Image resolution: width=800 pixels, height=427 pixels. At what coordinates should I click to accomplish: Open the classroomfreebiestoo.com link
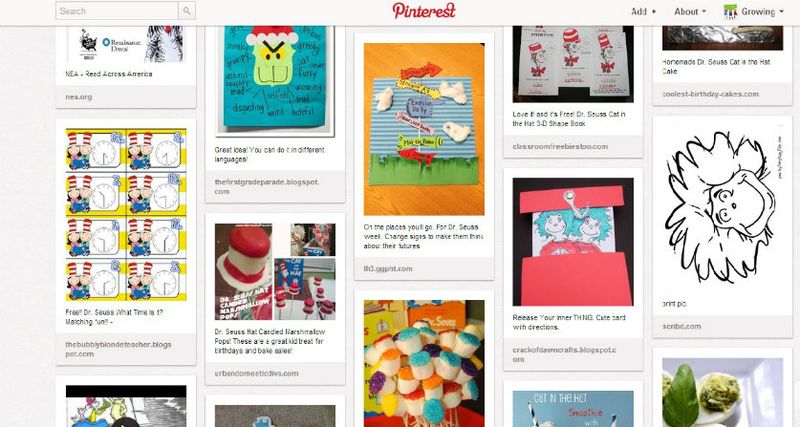[x=560, y=146]
